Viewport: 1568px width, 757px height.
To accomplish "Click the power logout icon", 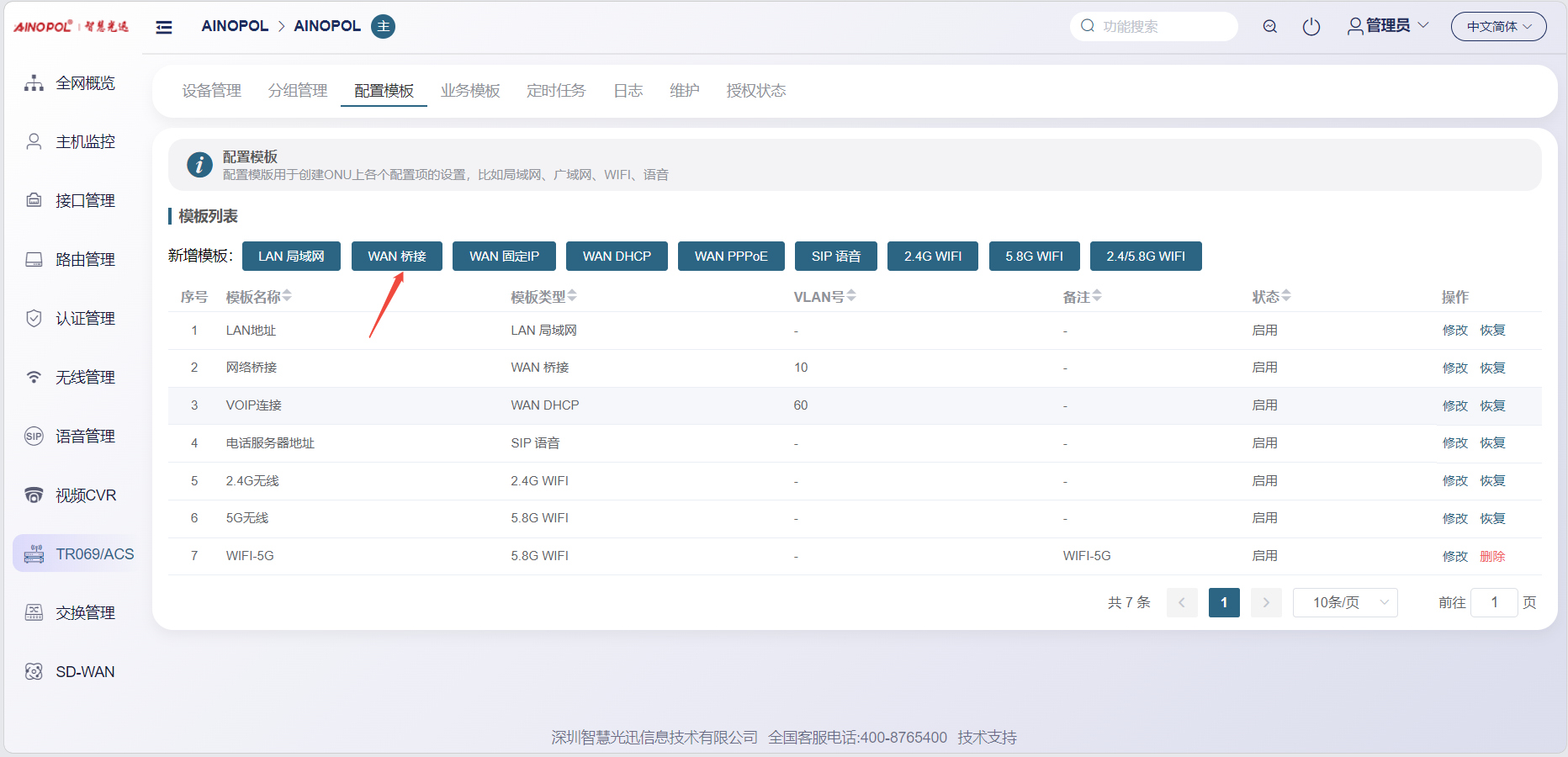I will [1311, 27].
